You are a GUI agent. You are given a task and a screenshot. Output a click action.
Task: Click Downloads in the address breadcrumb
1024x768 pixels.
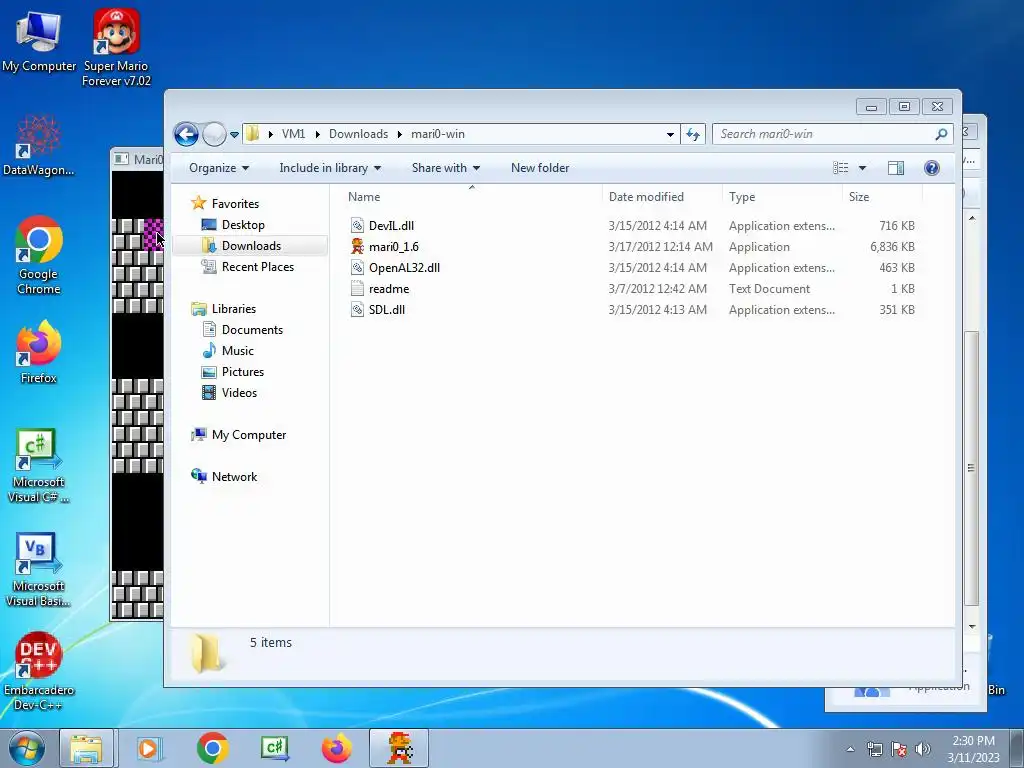coord(359,135)
